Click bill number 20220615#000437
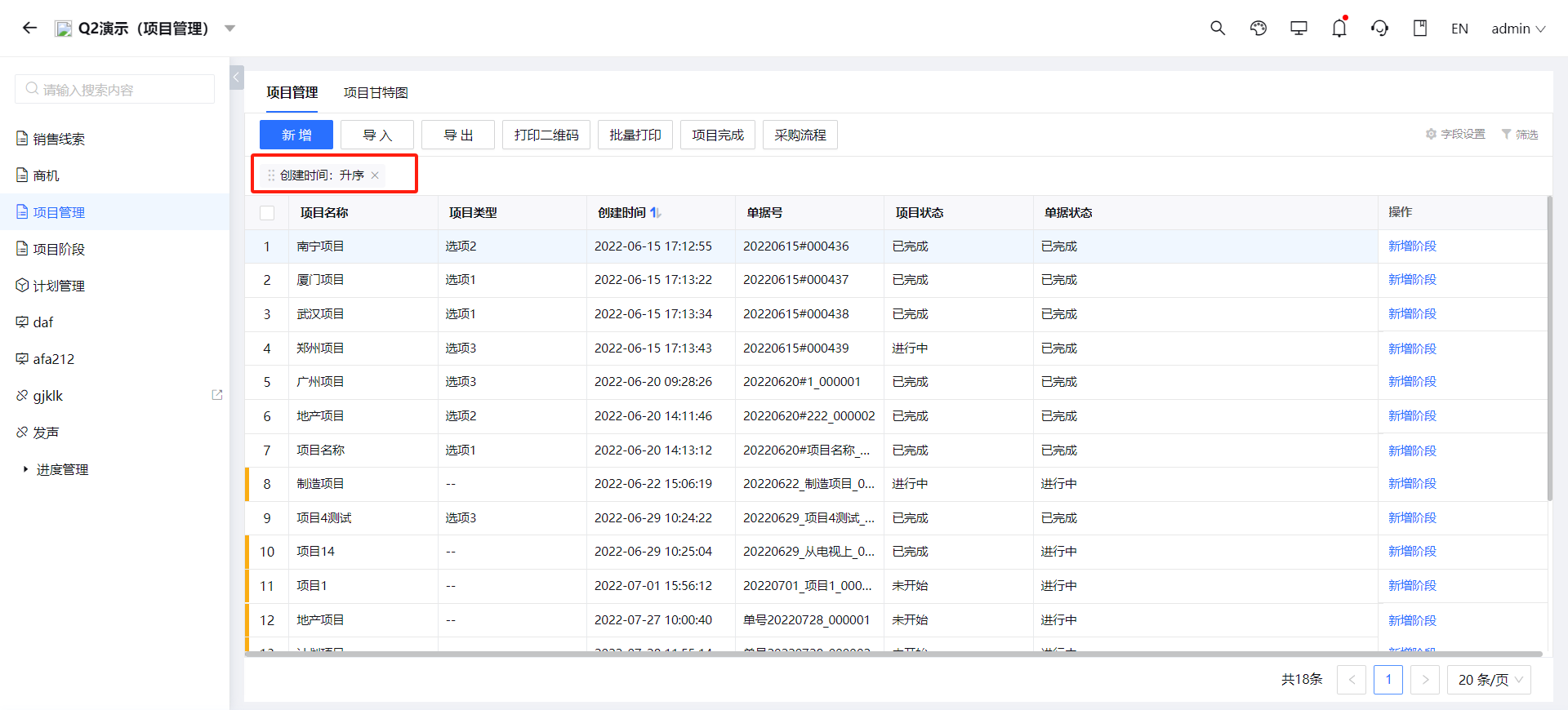Screen dimensions: 1568x710 795,279
